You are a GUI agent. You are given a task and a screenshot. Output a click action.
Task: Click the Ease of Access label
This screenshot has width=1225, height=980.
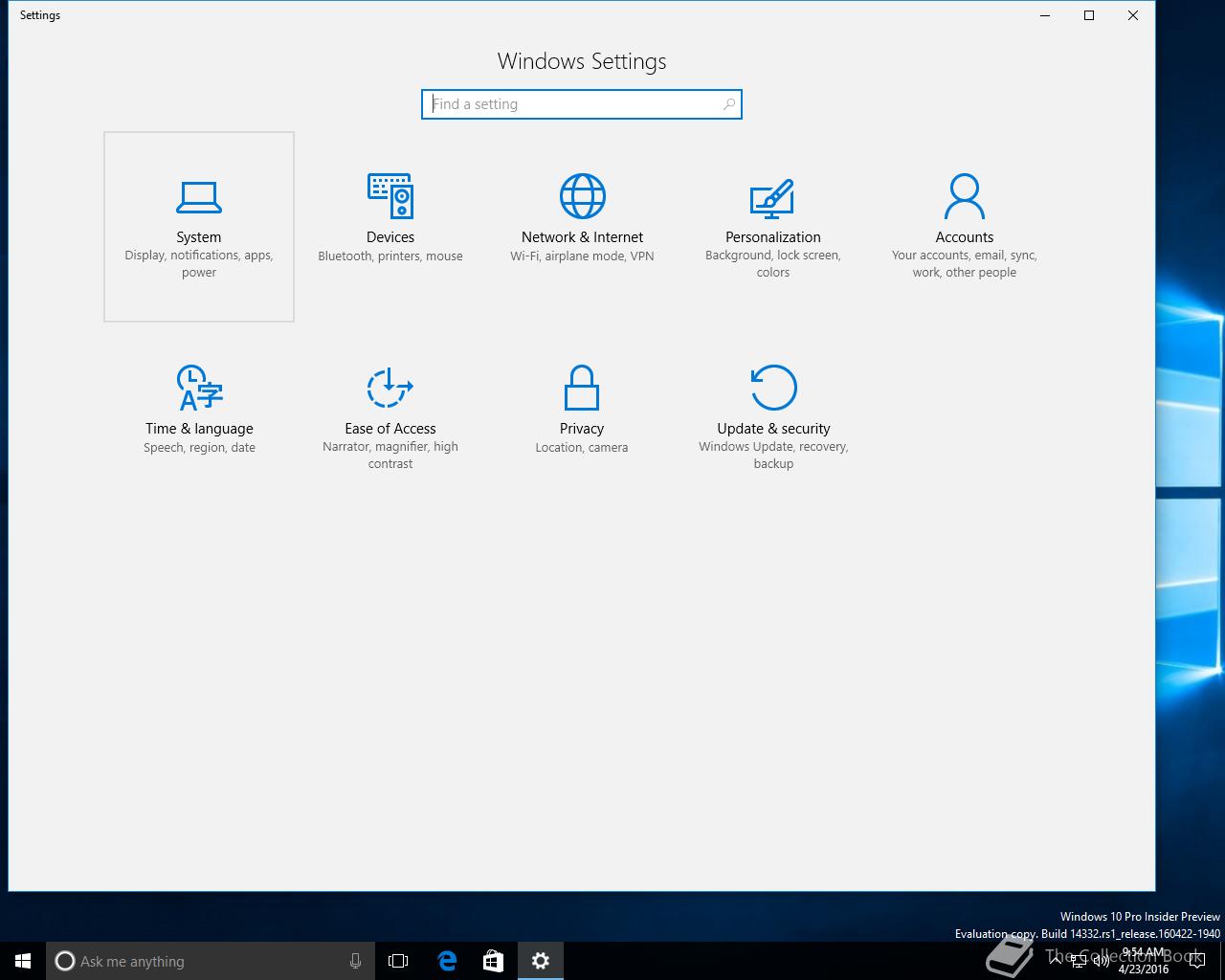[x=390, y=429]
